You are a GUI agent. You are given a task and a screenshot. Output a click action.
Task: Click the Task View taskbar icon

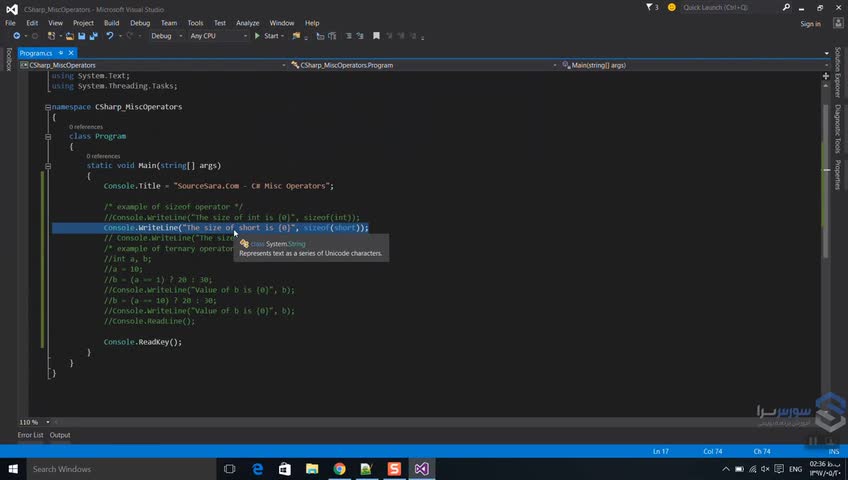pos(230,469)
